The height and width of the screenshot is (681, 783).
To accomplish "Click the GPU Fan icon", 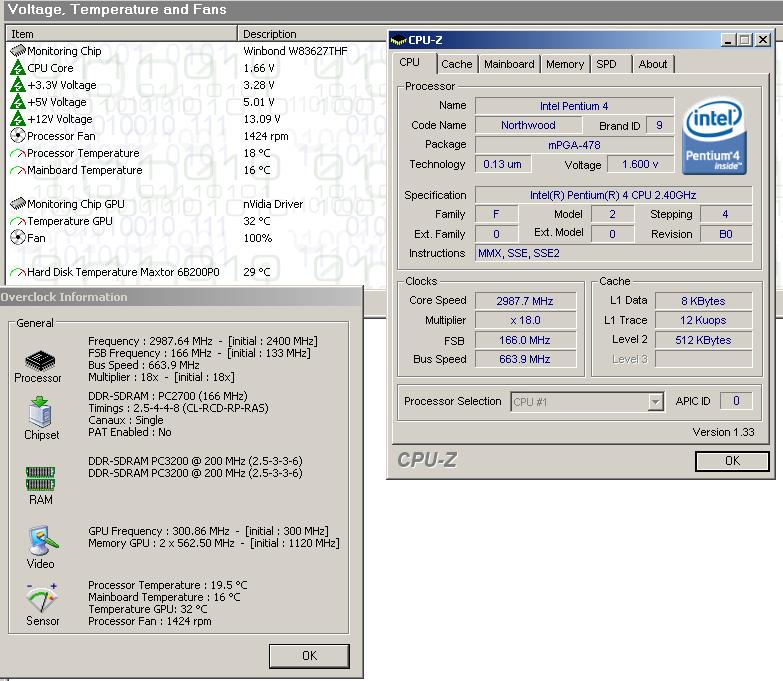I will tap(18, 237).
